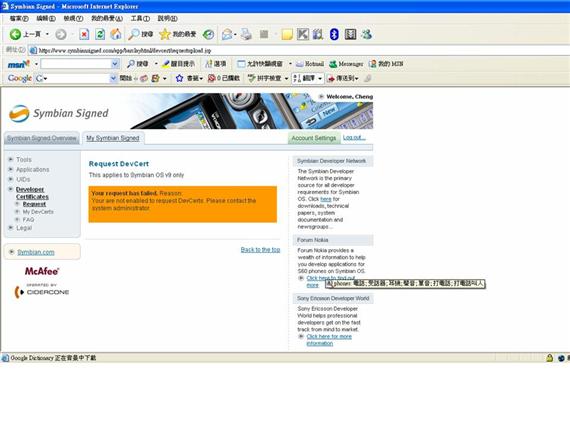Open the Account Settings tab
570x428 pixels.
click(x=314, y=138)
